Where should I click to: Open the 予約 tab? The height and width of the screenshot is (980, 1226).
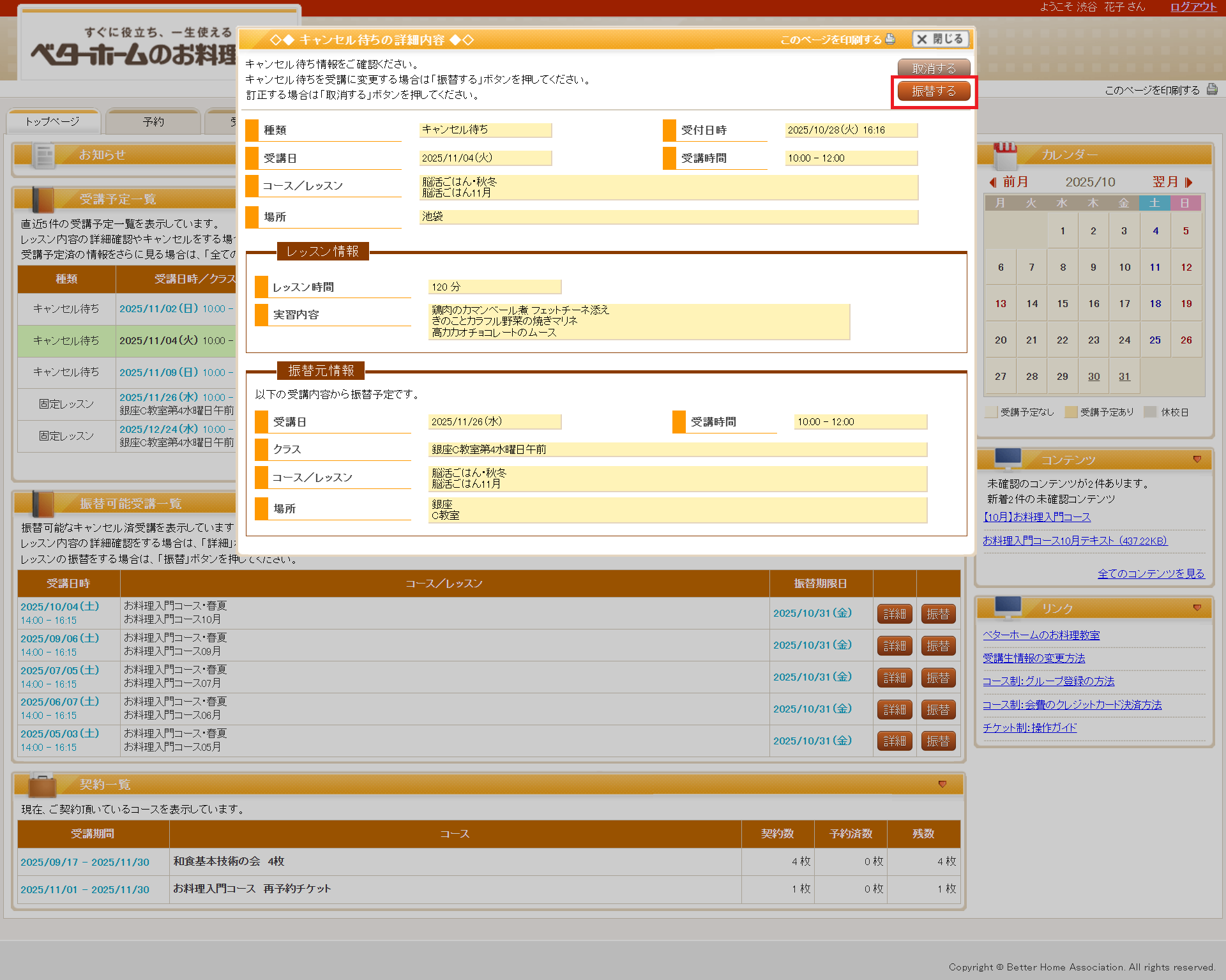(x=153, y=121)
